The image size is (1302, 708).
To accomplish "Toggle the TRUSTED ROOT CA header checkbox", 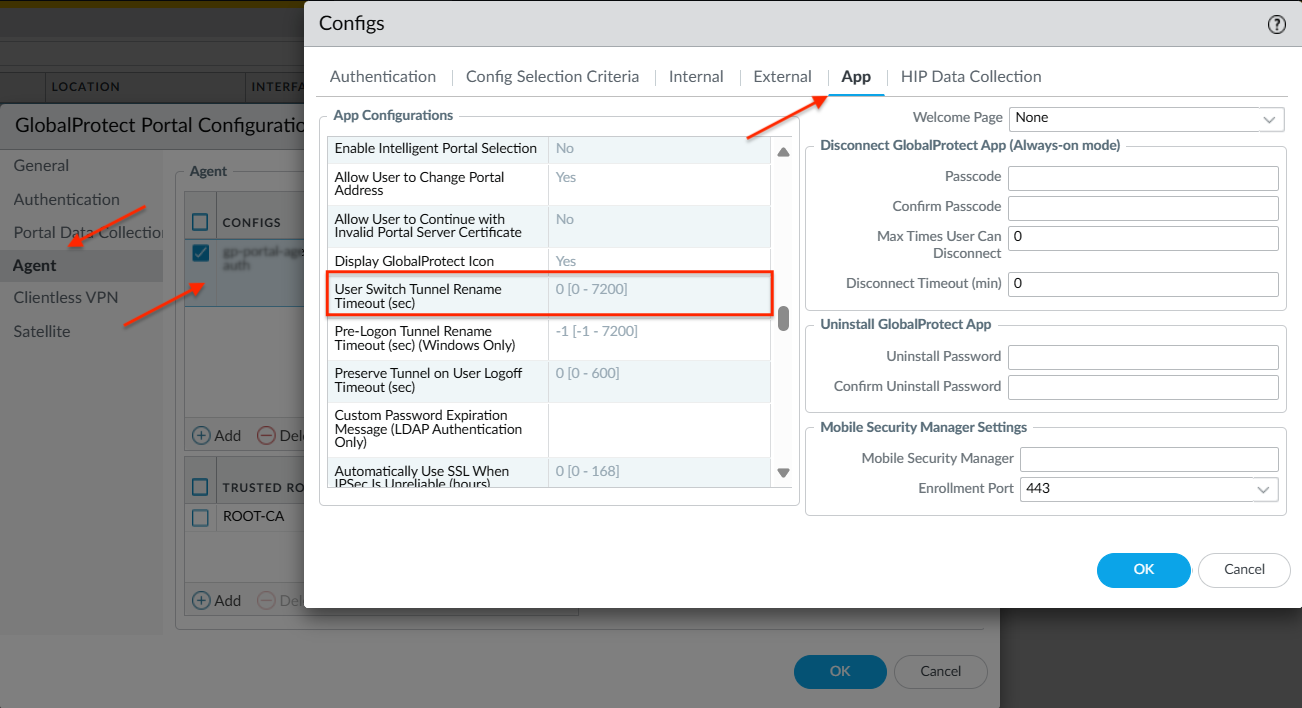I will coord(201,487).
